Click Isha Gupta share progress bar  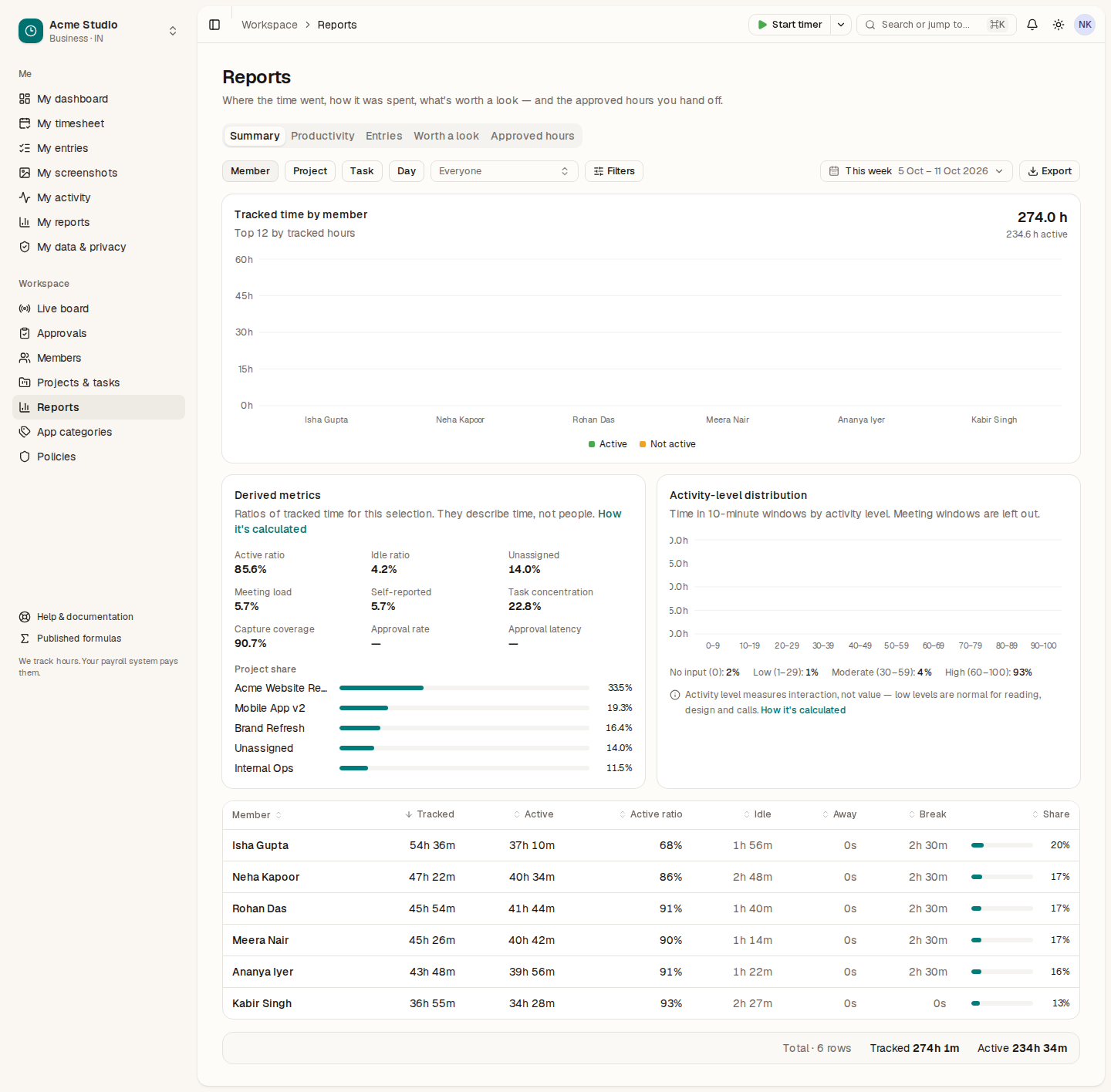click(1002, 845)
